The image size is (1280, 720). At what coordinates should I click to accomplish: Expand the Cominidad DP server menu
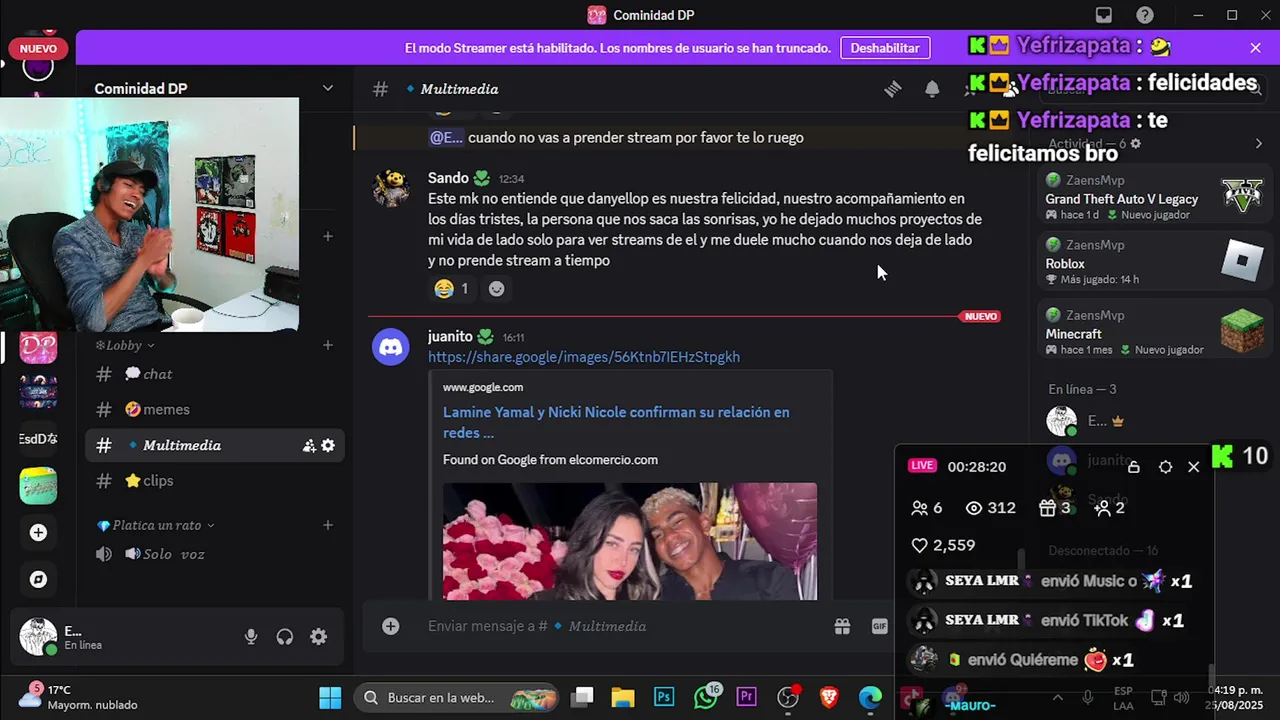[327, 88]
